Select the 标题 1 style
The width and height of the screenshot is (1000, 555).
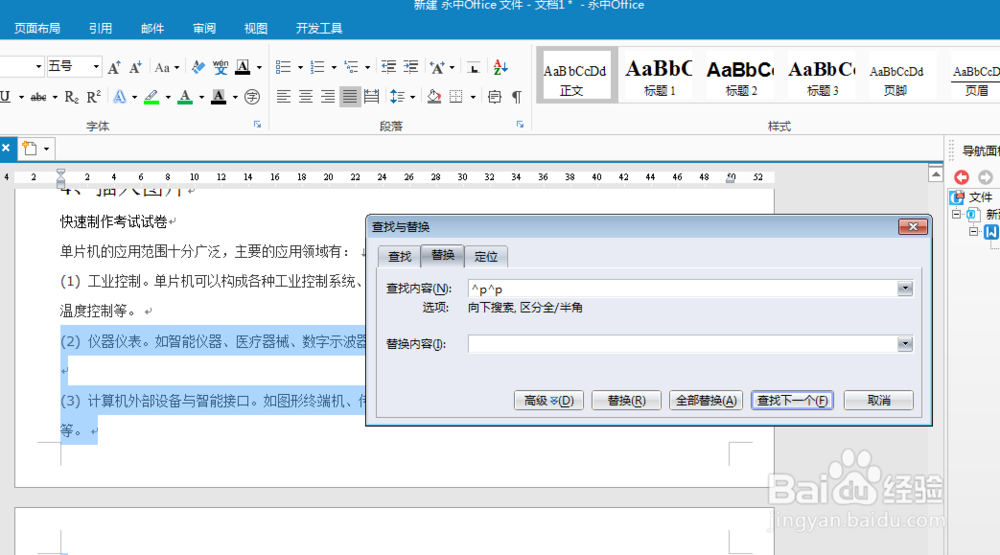pos(659,77)
